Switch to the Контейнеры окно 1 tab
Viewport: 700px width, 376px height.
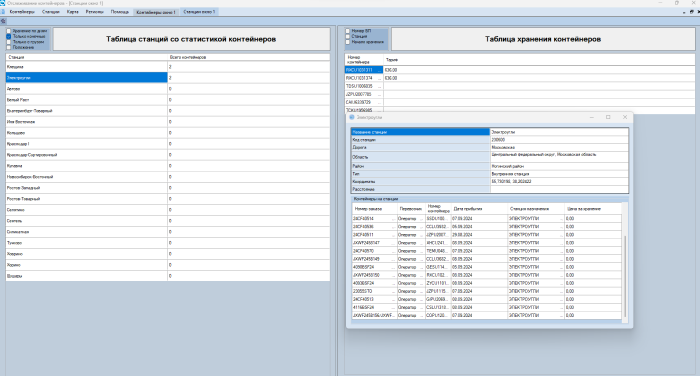tap(156, 12)
